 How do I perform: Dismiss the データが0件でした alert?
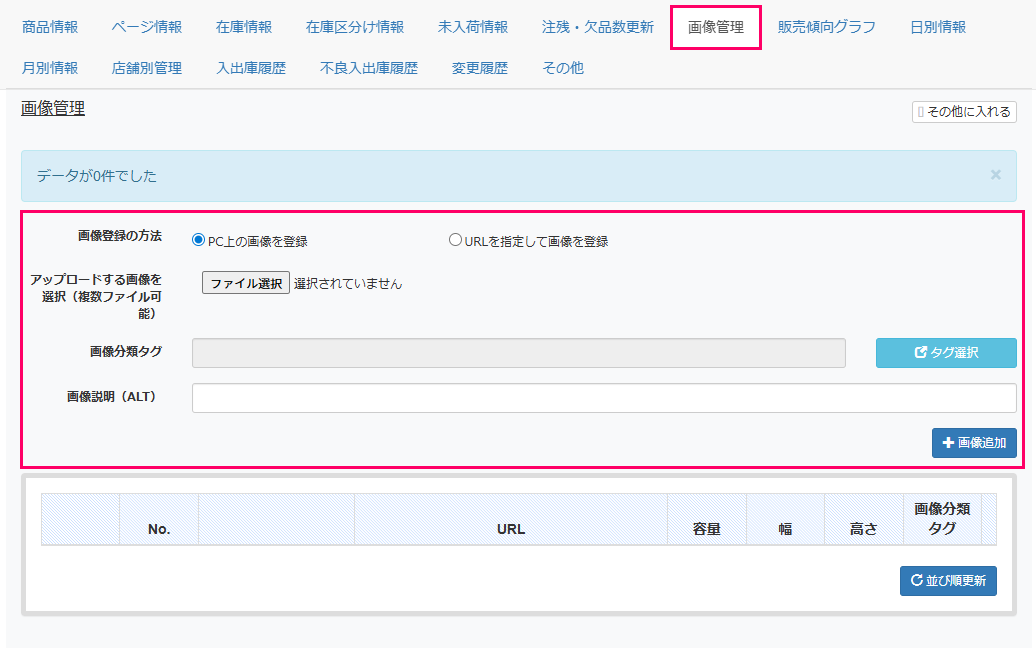point(995,175)
